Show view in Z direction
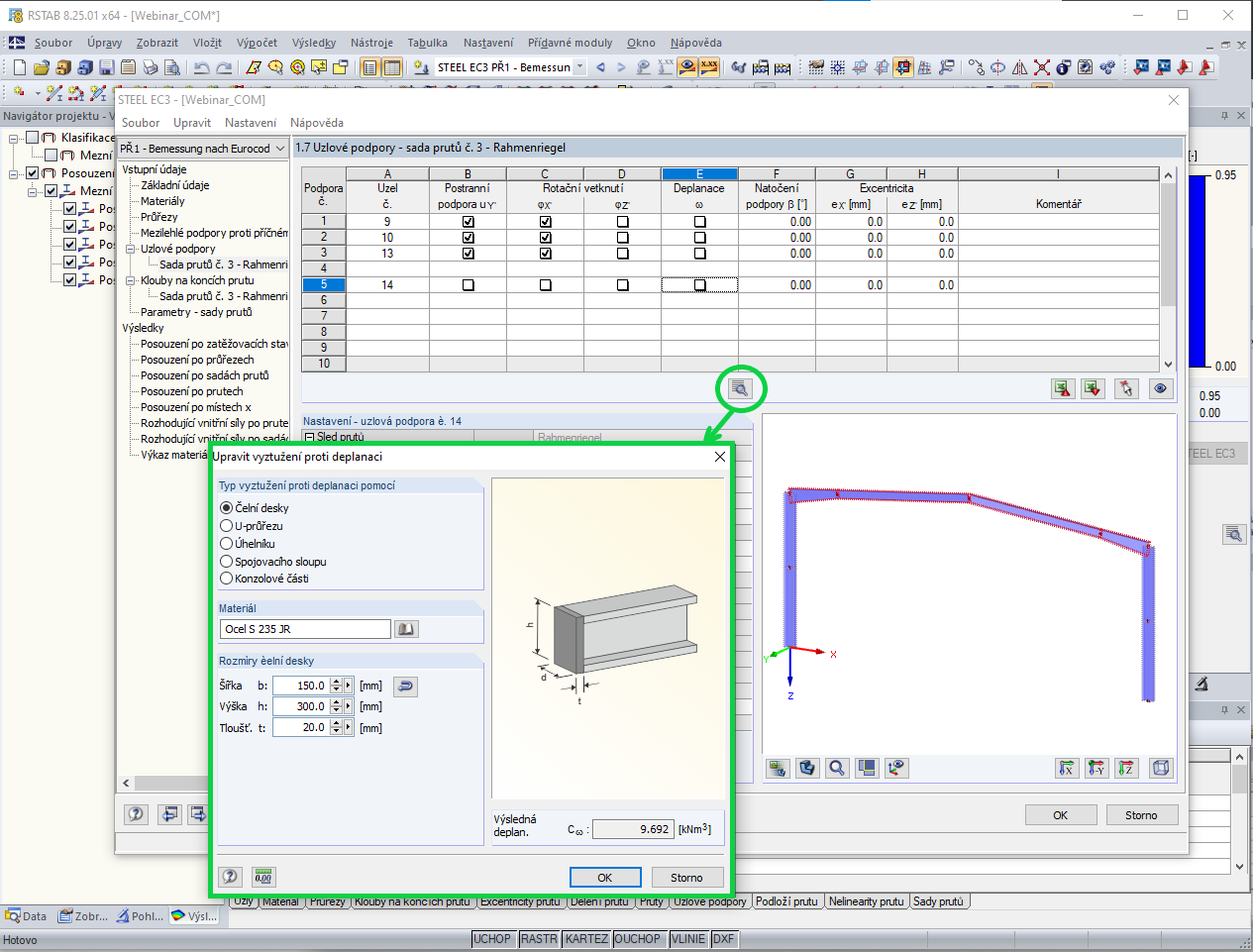Screen dimensions: 1253x952 pos(1126,768)
